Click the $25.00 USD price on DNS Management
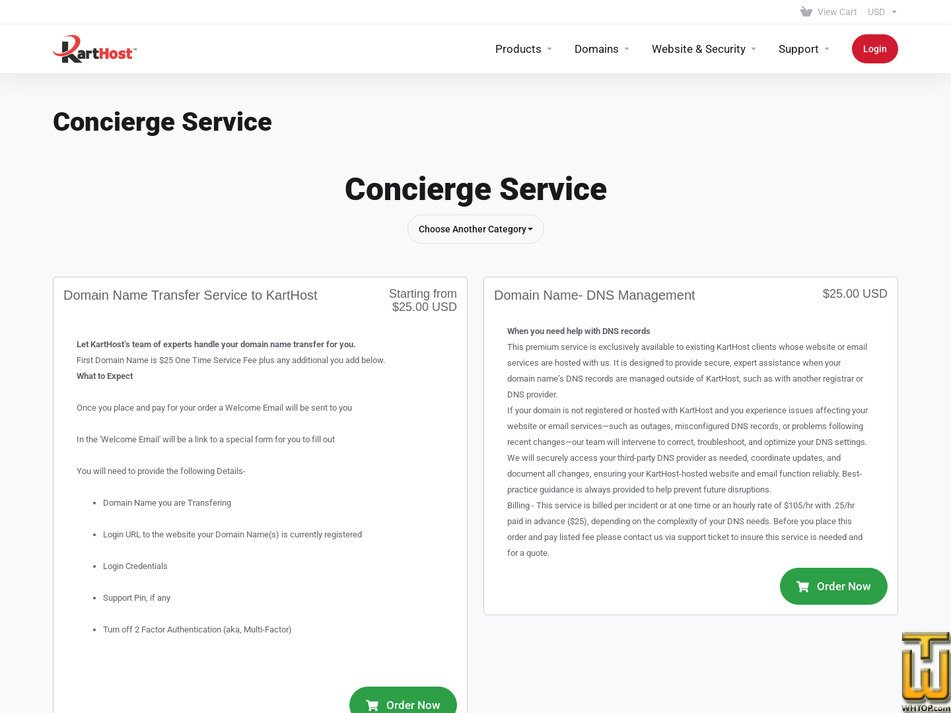Image resolution: width=951 pixels, height=713 pixels. click(855, 294)
